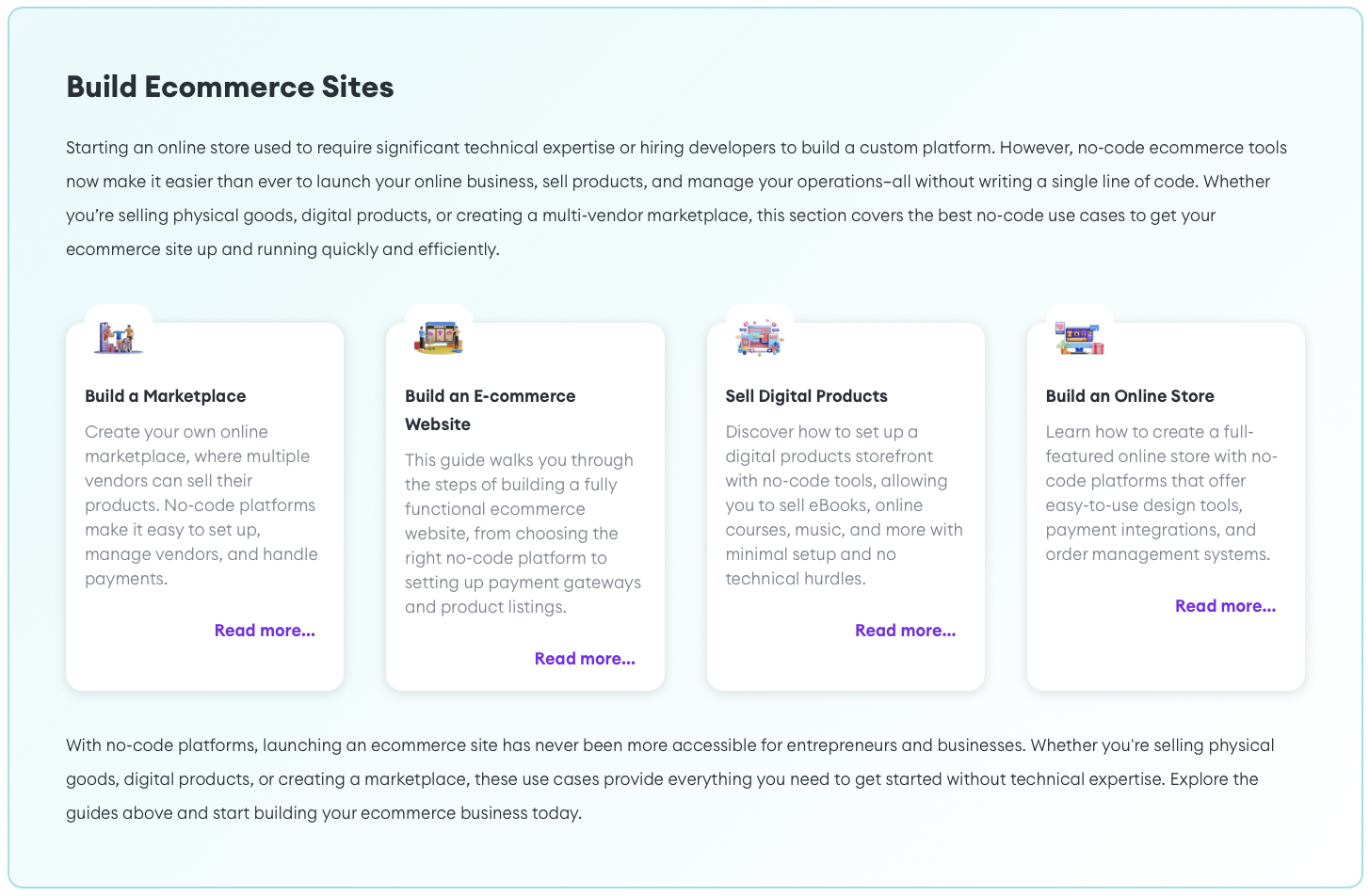This screenshot has width=1369, height=896.
Task: Click description about order management systems
Action: 1162,493
